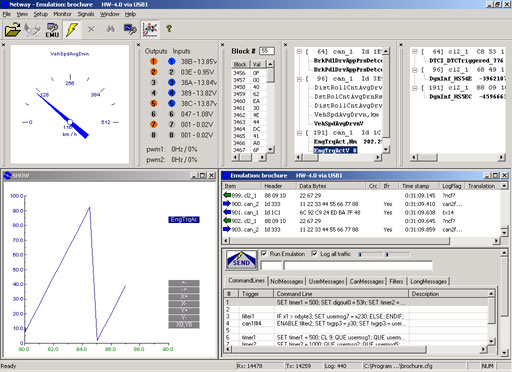Click the yellow question mark help icon
The height and width of the screenshot is (372, 512).
[x=169, y=29]
